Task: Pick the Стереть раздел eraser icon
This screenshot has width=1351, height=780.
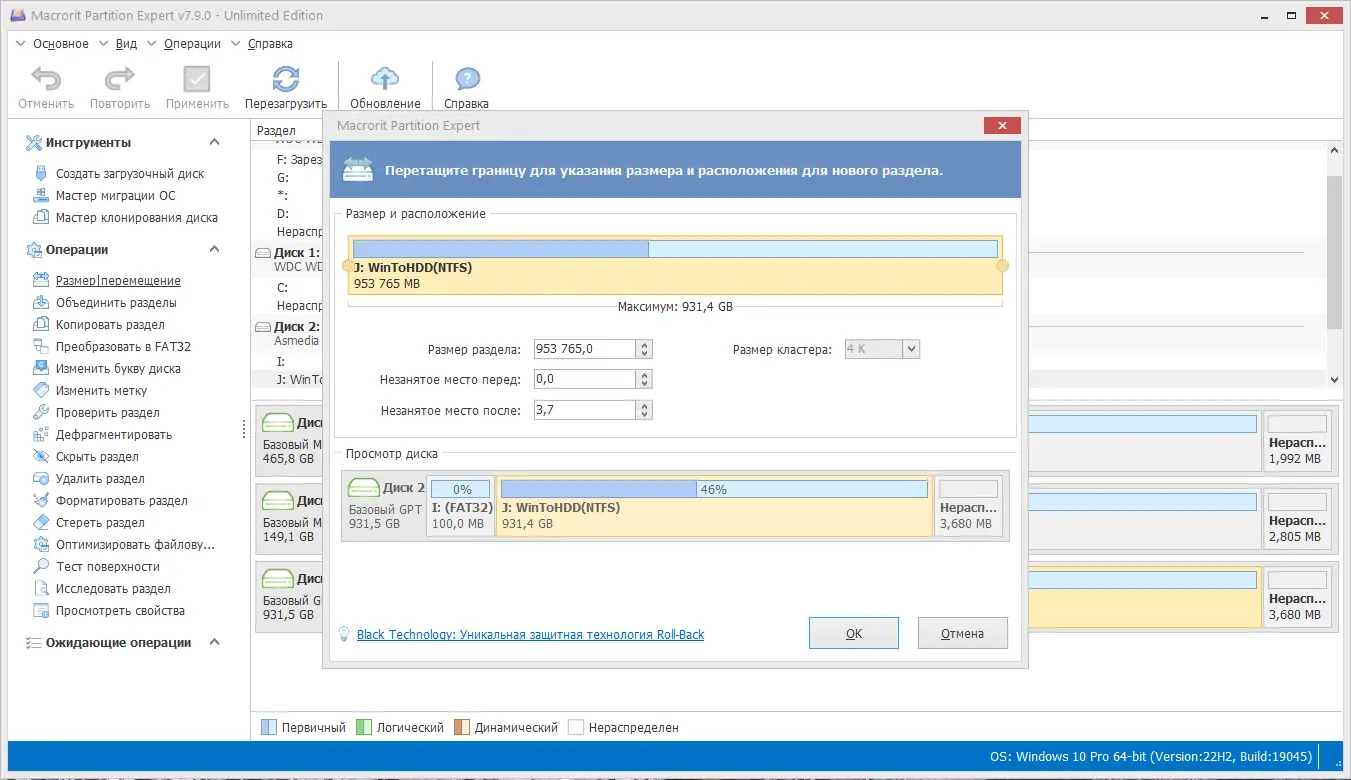Action: click(x=41, y=522)
